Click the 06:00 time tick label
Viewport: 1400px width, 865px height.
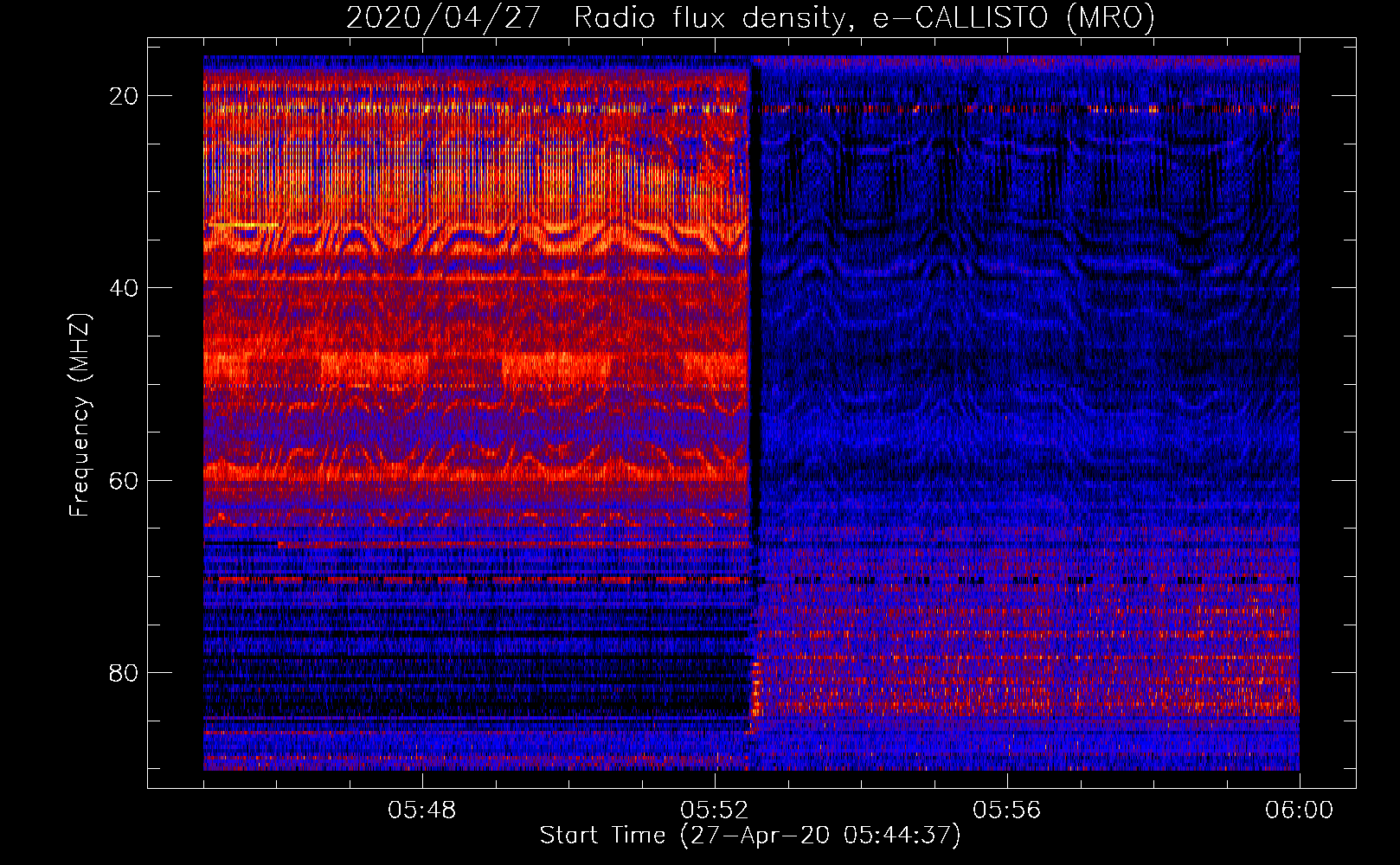pos(1300,811)
